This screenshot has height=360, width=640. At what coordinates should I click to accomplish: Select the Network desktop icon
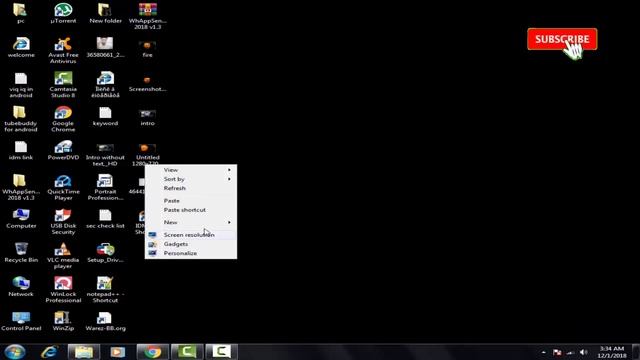pos(21,287)
